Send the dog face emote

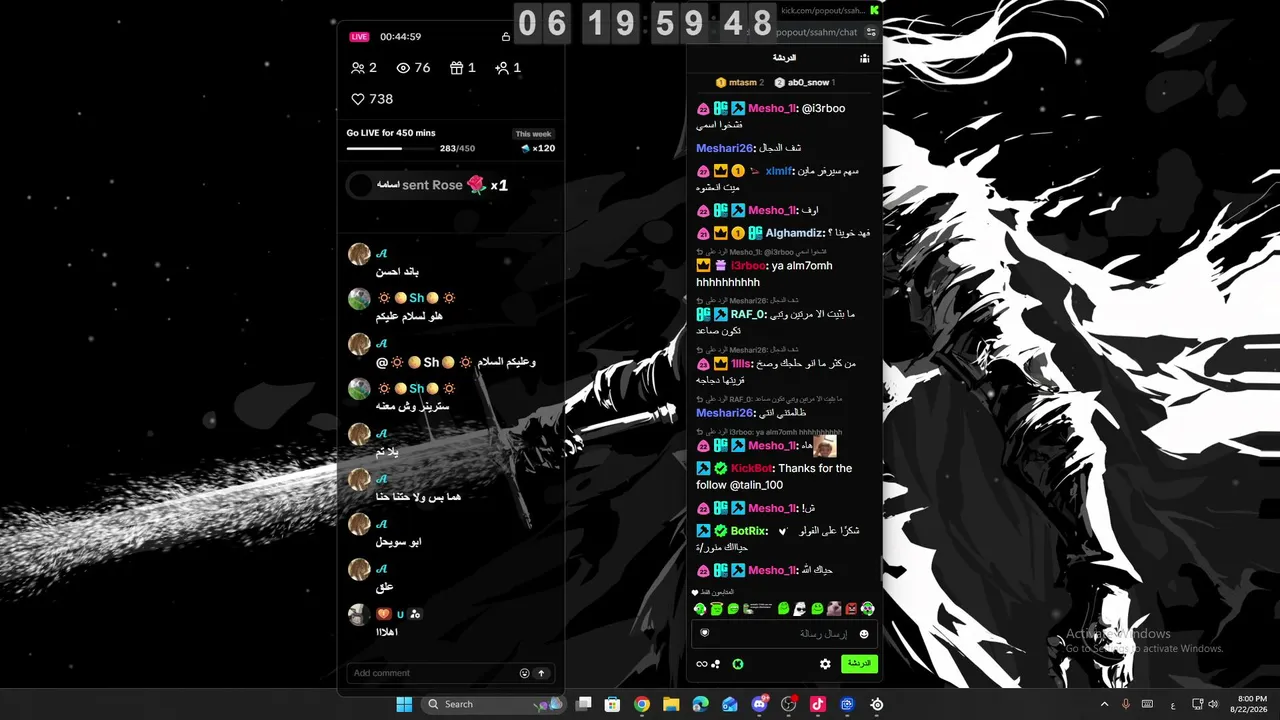tap(834, 608)
